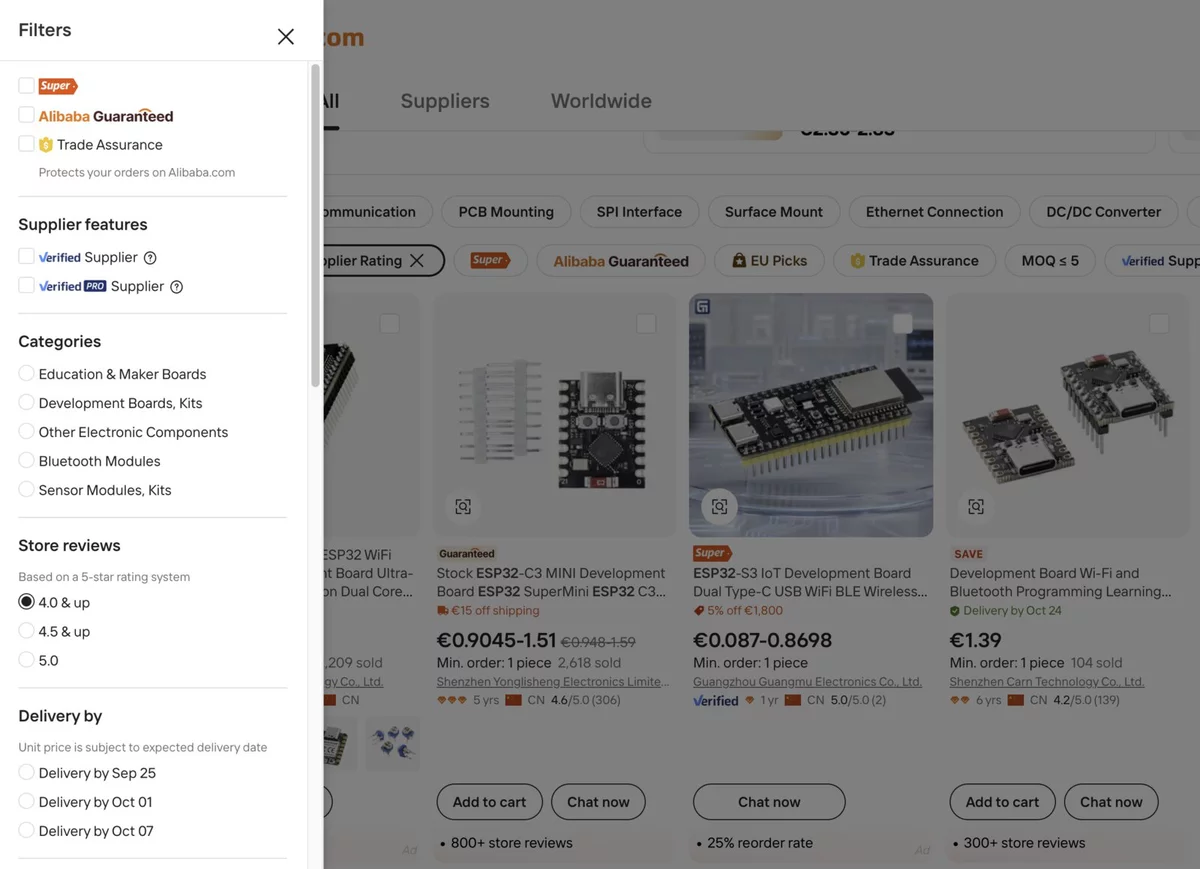1200x869 pixels.
Task: Open ESP32-S3 IoT Development Board title
Action: click(x=810, y=582)
